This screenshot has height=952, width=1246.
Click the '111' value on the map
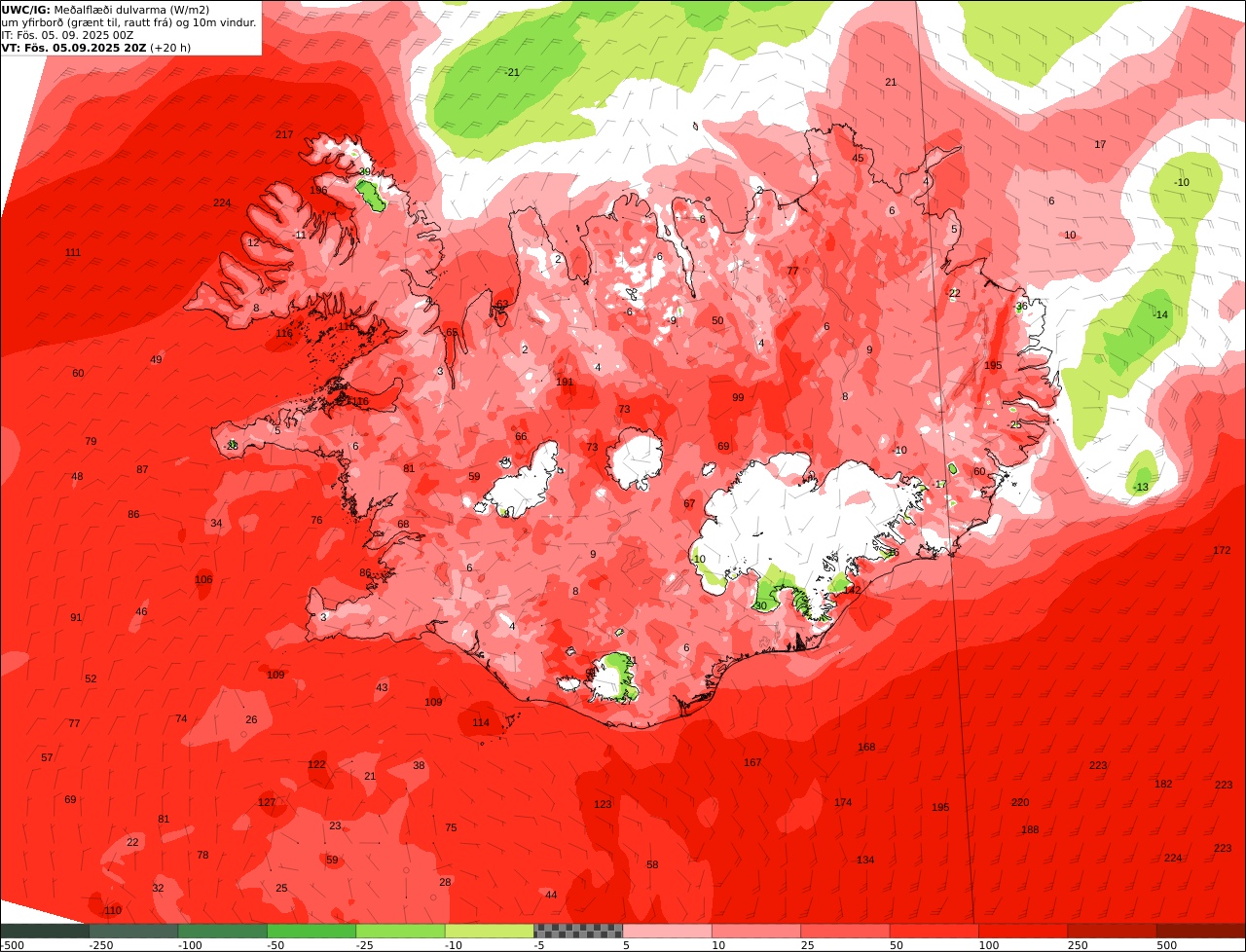[x=73, y=252]
